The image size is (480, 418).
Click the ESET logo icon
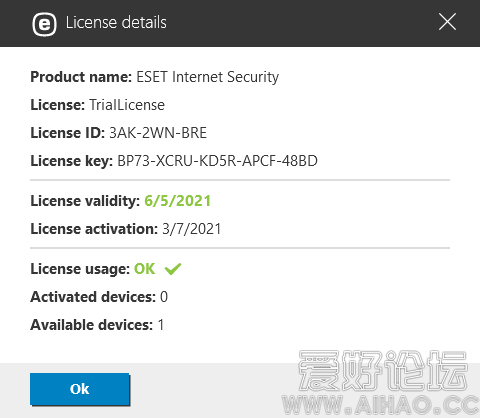[44, 24]
